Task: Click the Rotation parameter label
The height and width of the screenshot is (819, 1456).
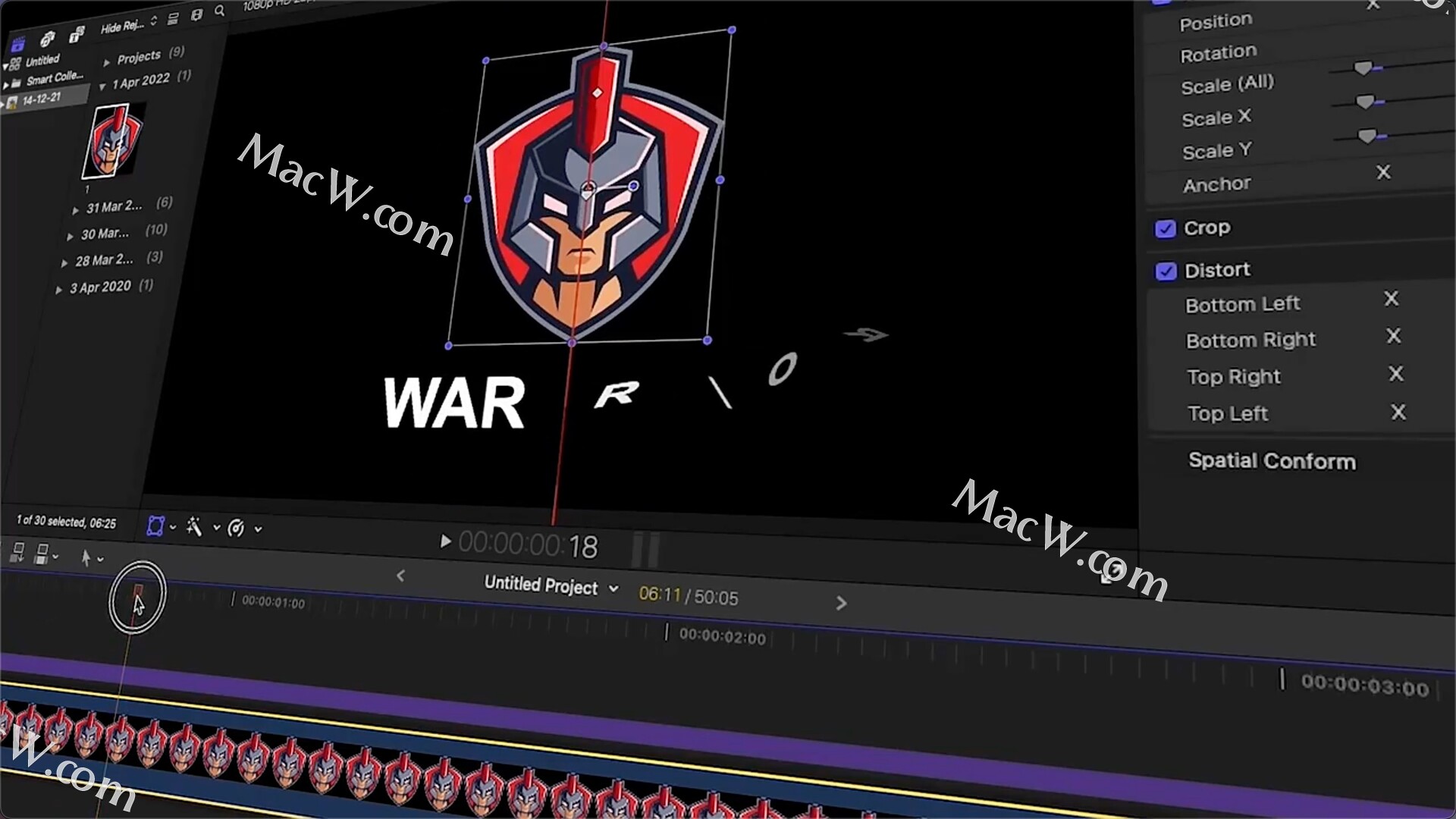Action: coord(1218,54)
